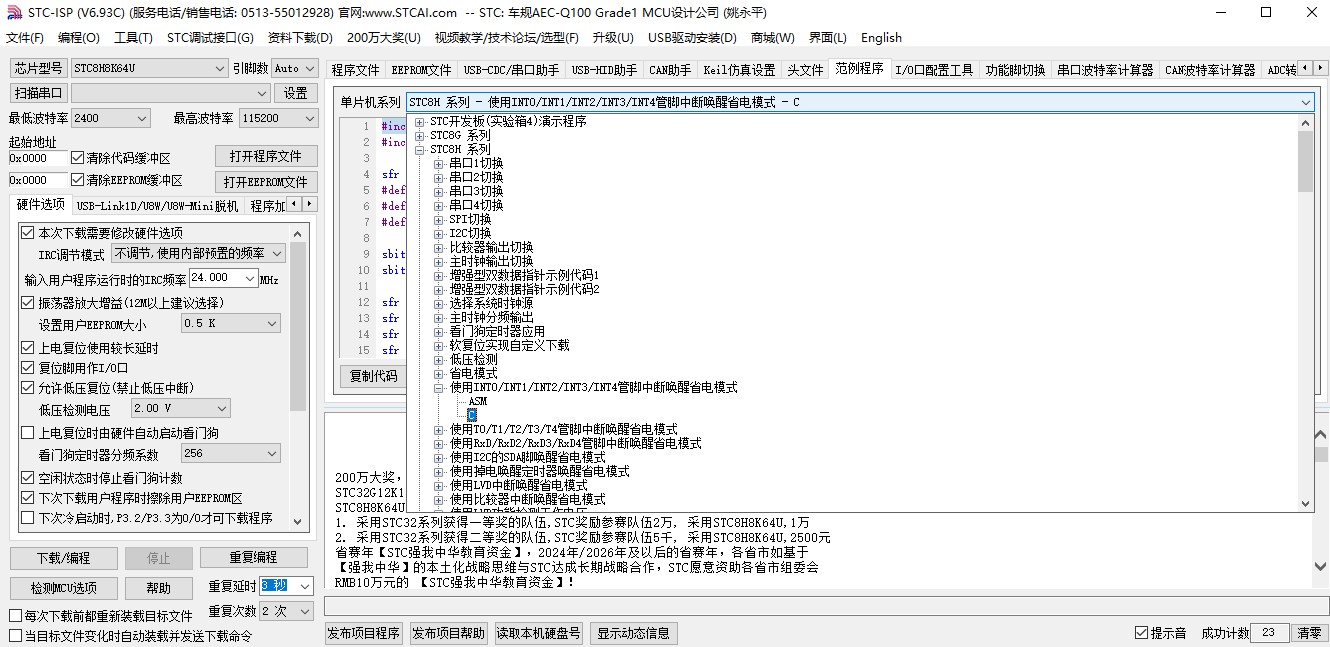Toggle 空闲状态时停止看门狗计数
Screen dimensions: 1330x647
[x=28, y=478]
